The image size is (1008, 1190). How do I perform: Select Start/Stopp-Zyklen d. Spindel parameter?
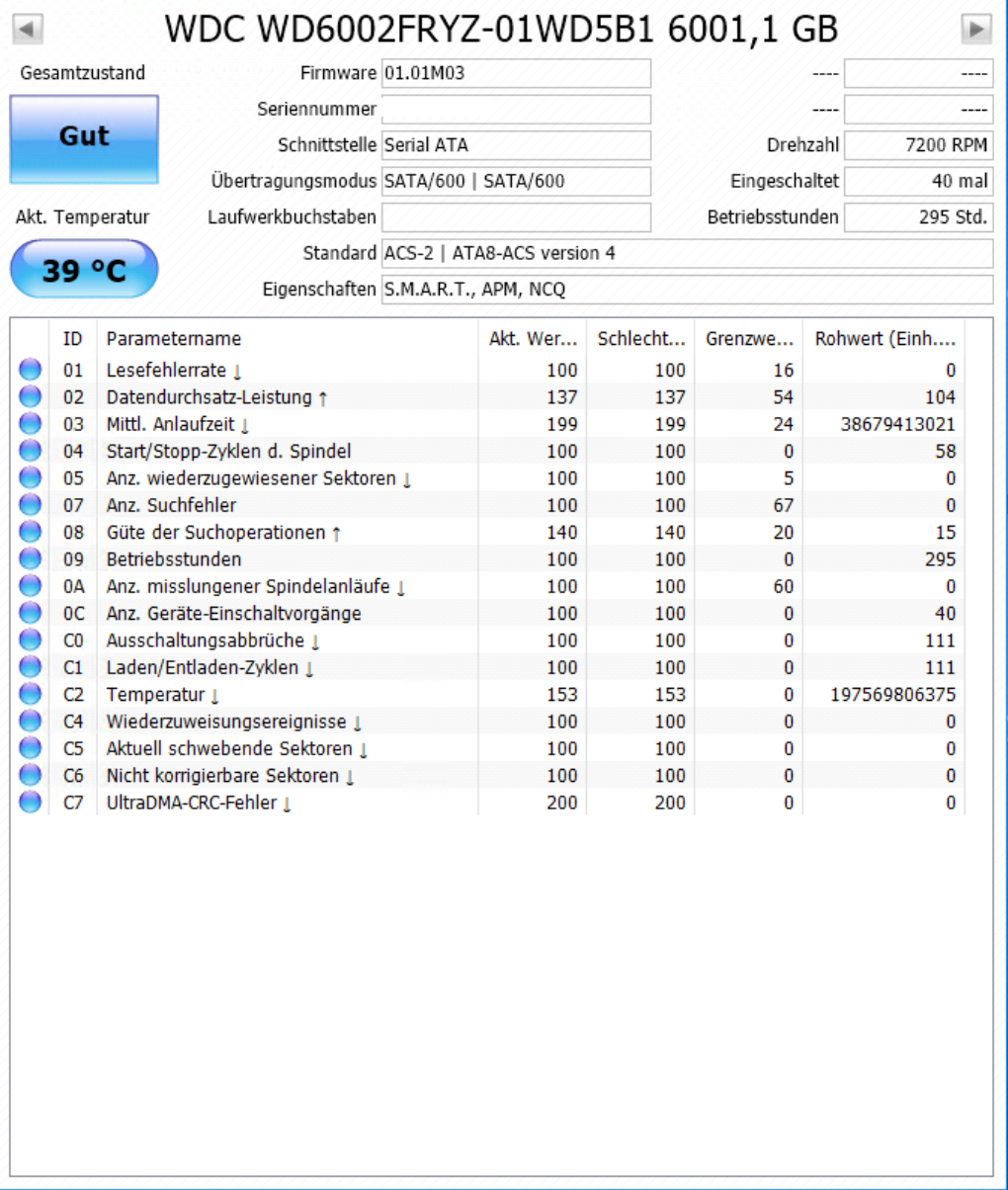[228, 452]
